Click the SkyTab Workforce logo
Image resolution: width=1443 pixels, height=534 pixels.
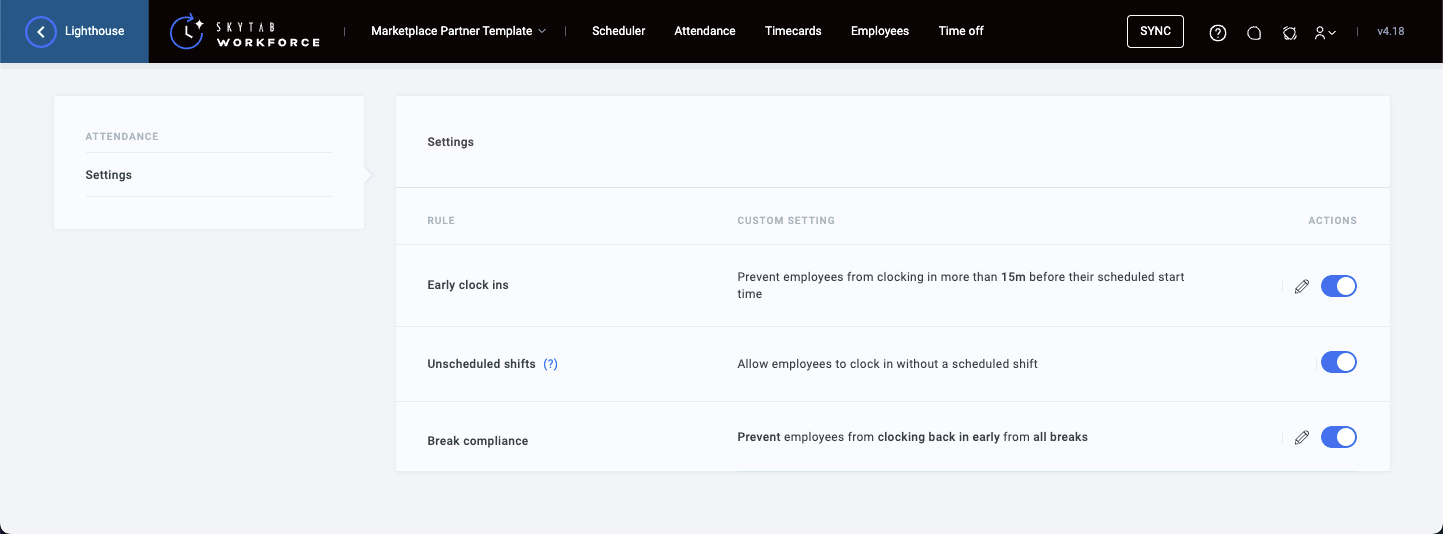click(245, 32)
